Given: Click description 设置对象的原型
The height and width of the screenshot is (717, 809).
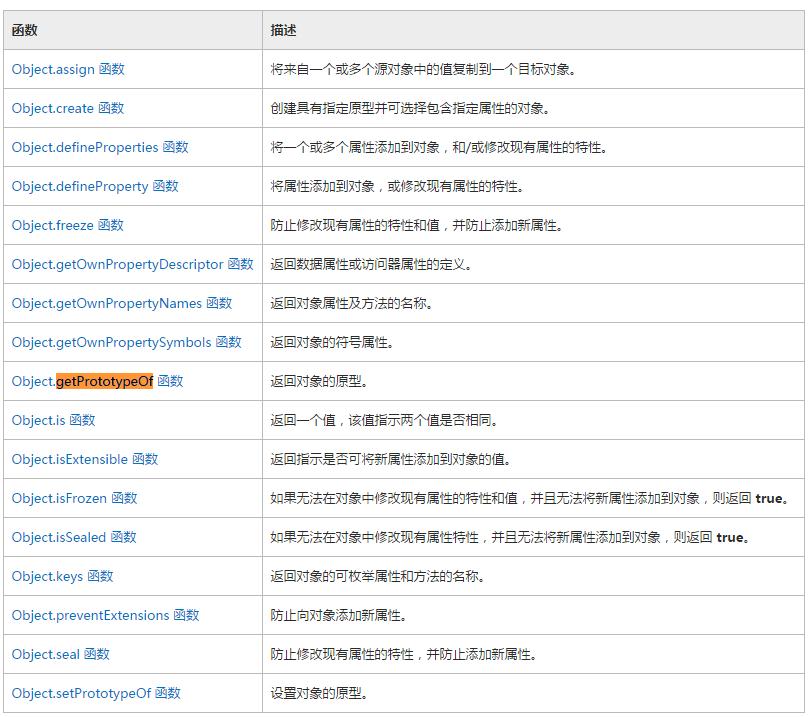Looking at the screenshot, I should (x=319, y=693).
